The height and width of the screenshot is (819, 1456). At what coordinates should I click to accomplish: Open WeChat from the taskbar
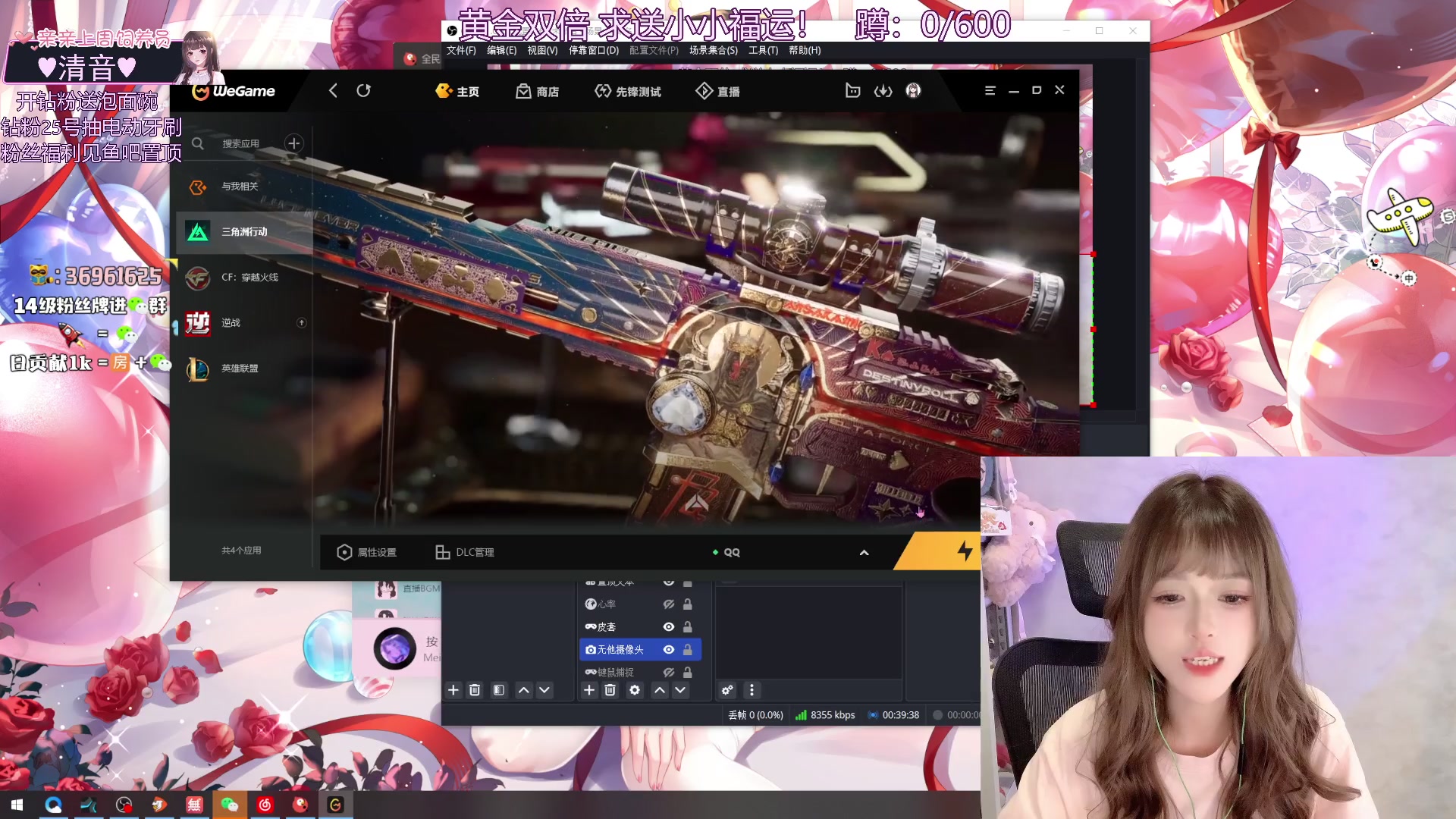click(x=229, y=805)
